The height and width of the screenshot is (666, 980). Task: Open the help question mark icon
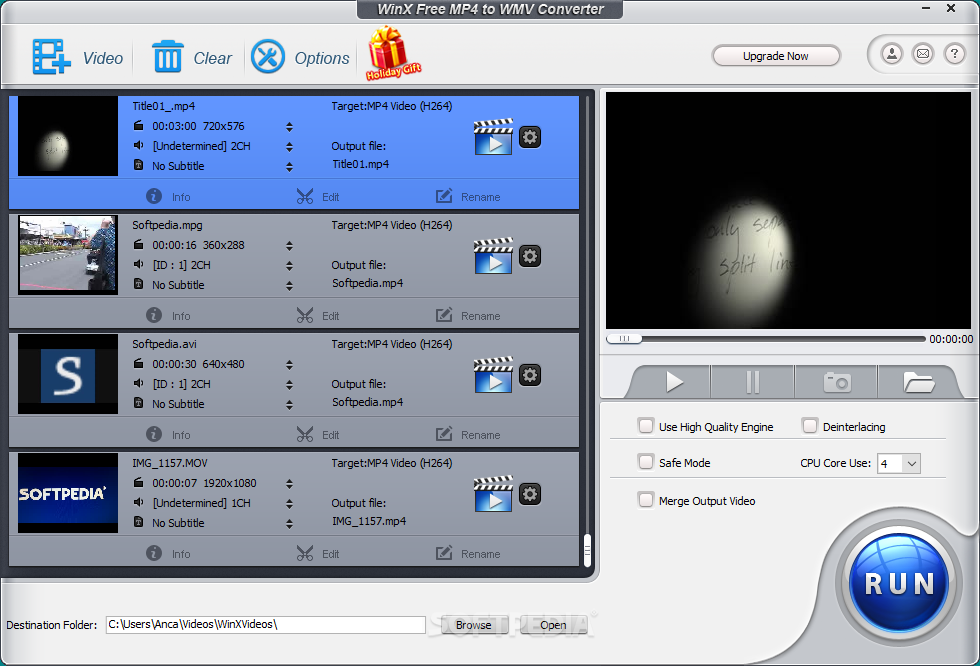pos(954,54)
